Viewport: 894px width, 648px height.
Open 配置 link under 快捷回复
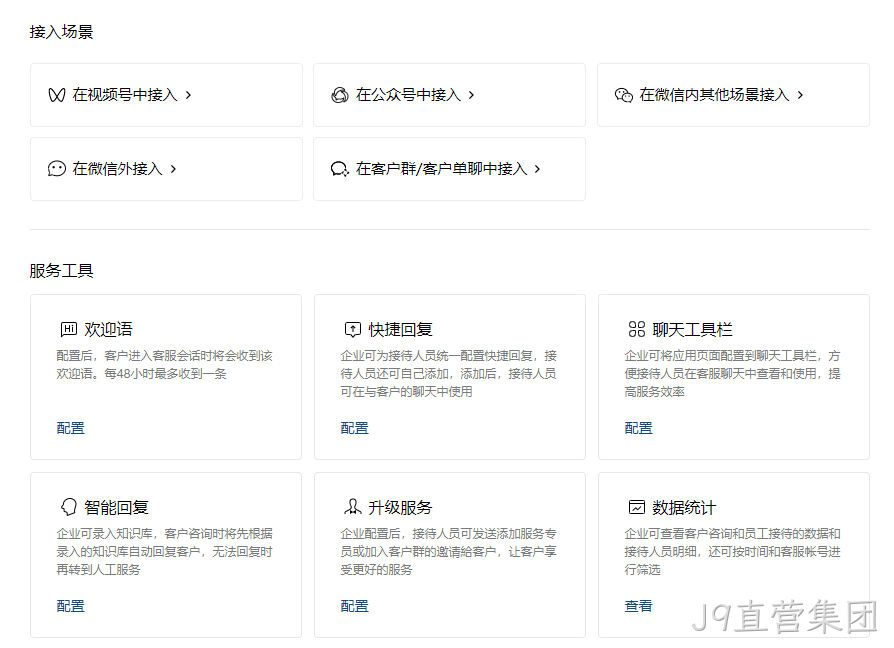(355, 428)
